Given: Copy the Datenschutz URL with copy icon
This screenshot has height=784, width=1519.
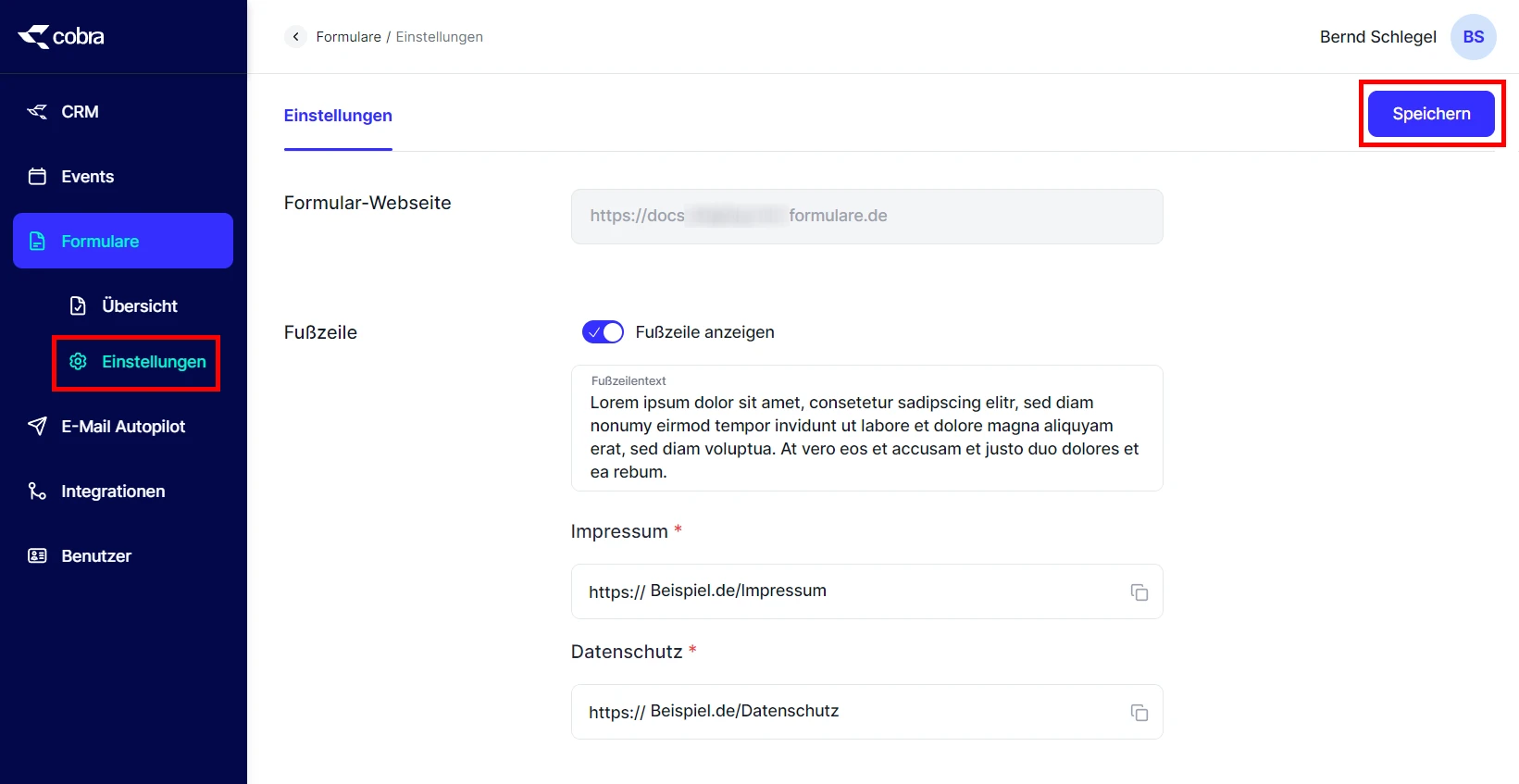Looking at the screenshot, I should 1139,713.
